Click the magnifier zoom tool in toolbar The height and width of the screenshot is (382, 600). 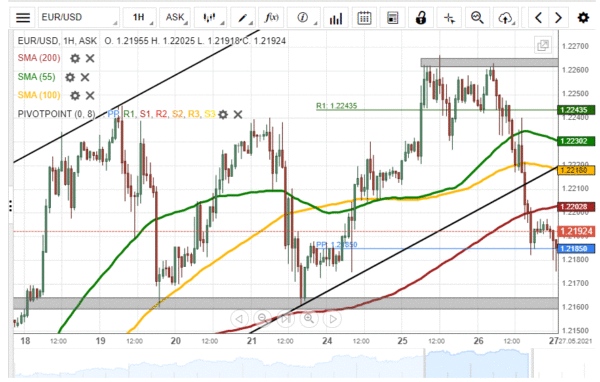point(477,18)
